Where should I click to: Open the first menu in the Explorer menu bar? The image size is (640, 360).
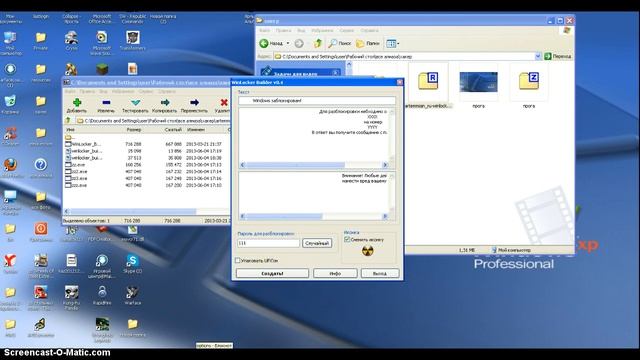tap(264, 31)
